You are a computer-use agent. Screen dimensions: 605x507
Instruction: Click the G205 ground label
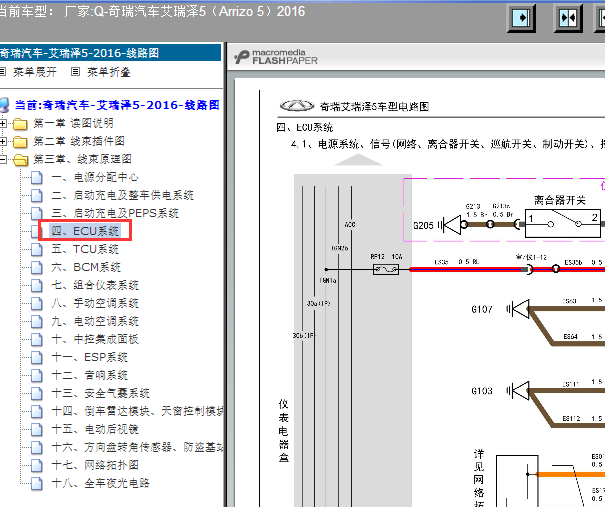coord(423,225)
